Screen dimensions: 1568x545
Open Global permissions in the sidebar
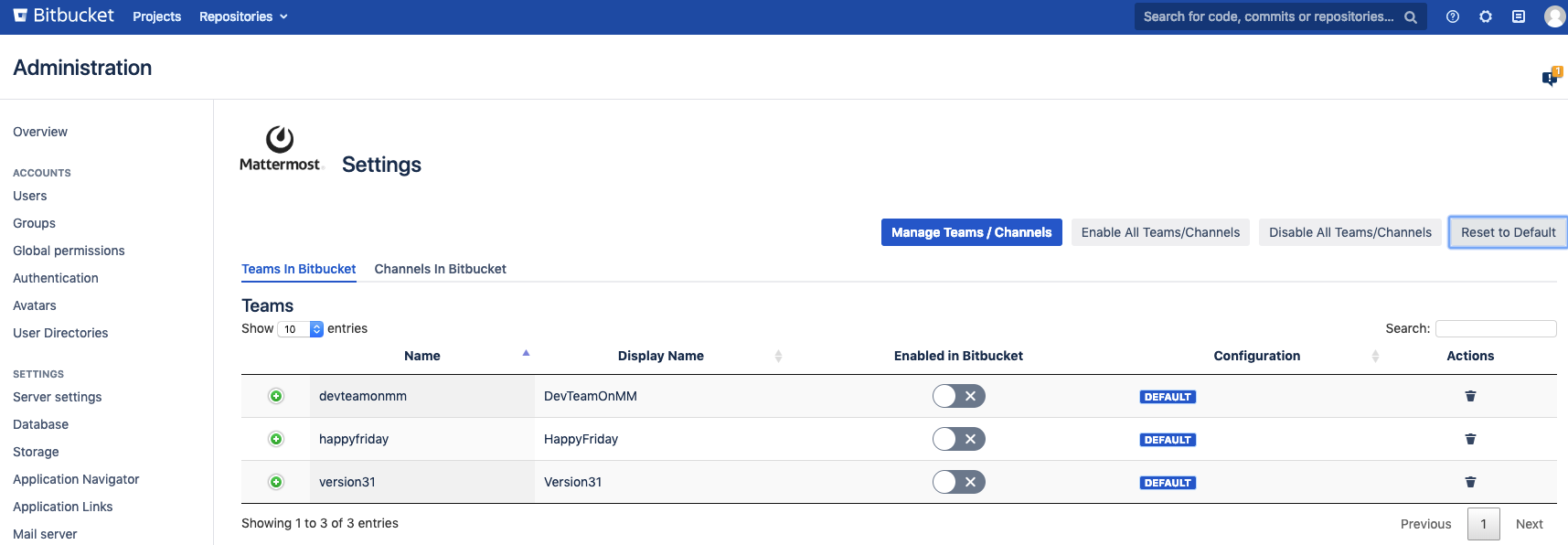pyautogui.click(x=69, y=251)
